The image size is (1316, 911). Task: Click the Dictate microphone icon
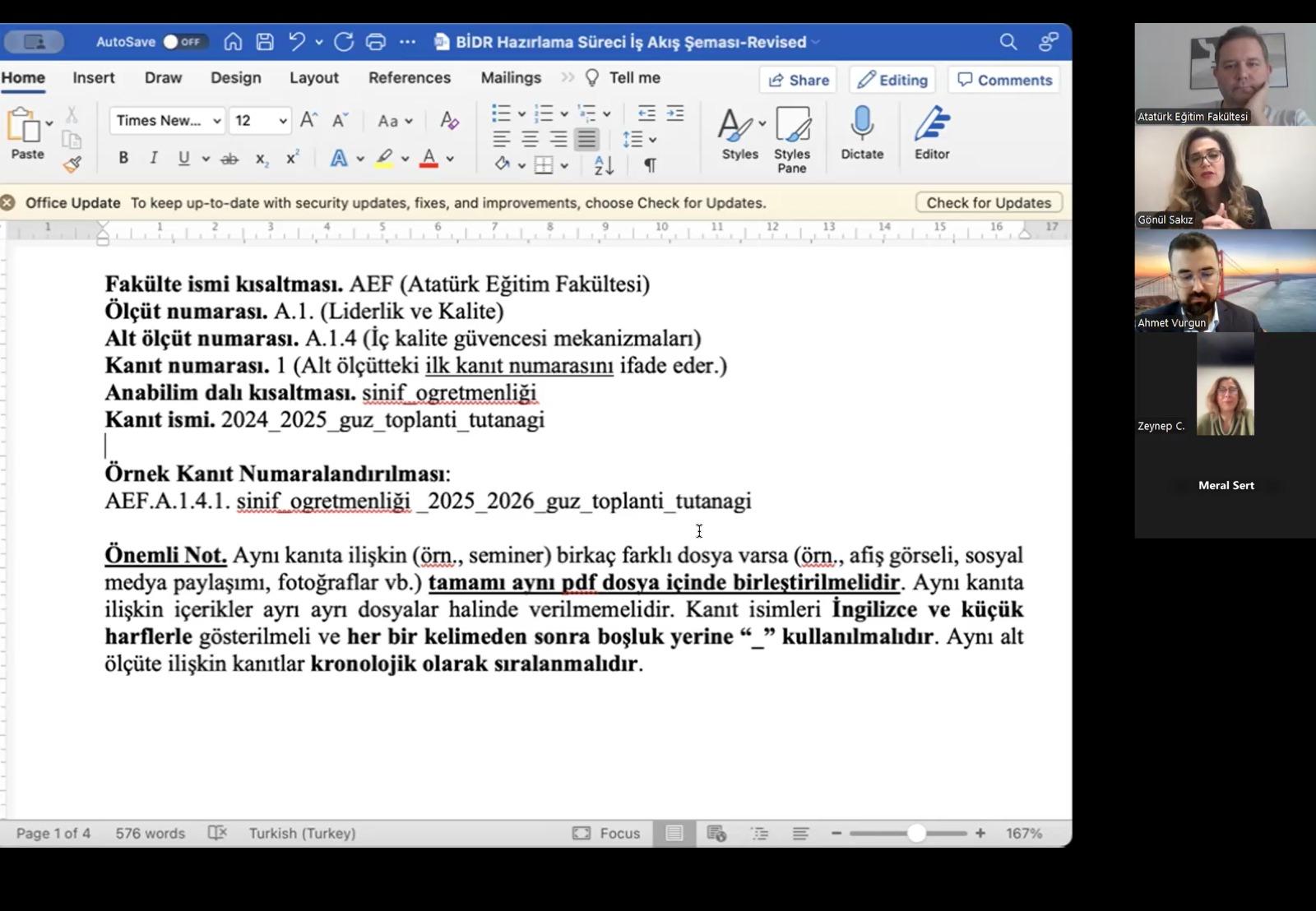861,132
